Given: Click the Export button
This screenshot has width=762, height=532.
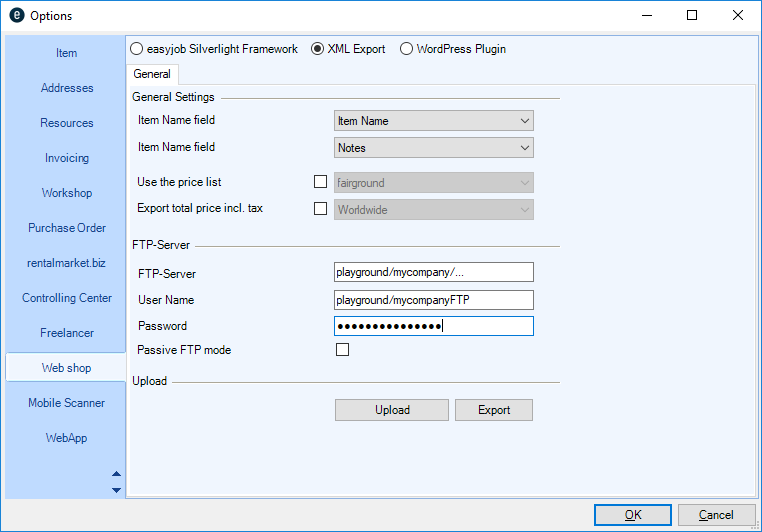Looking at the screenshot, I should click(494, 410).
